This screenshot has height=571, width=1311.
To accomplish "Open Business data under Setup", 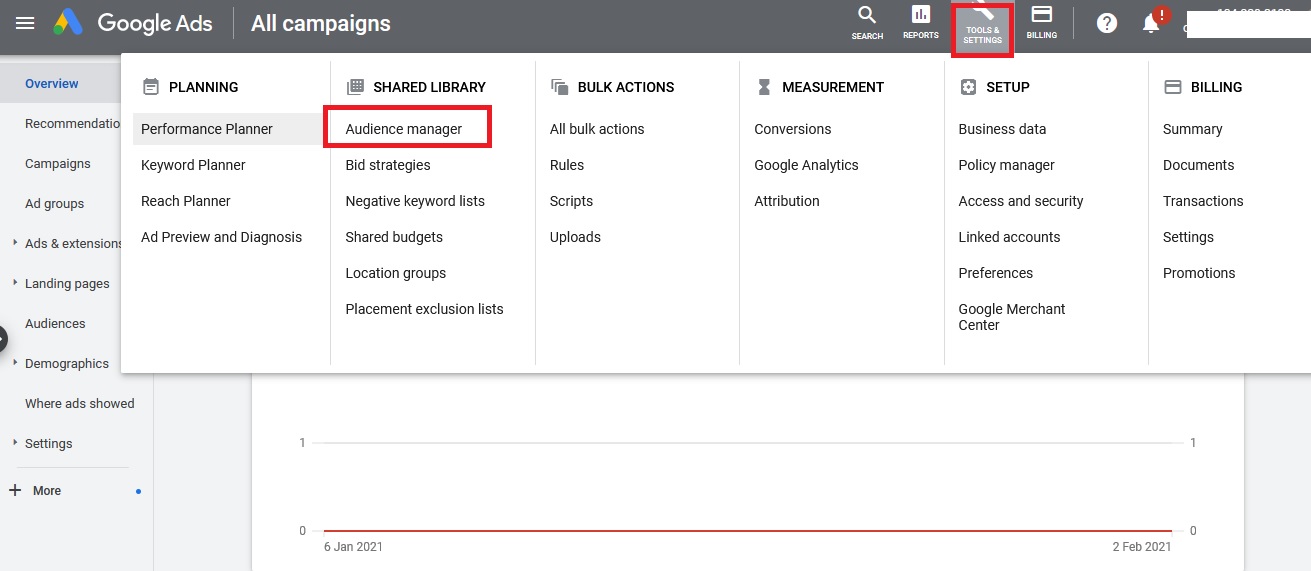I will (x=1003, y=129).
